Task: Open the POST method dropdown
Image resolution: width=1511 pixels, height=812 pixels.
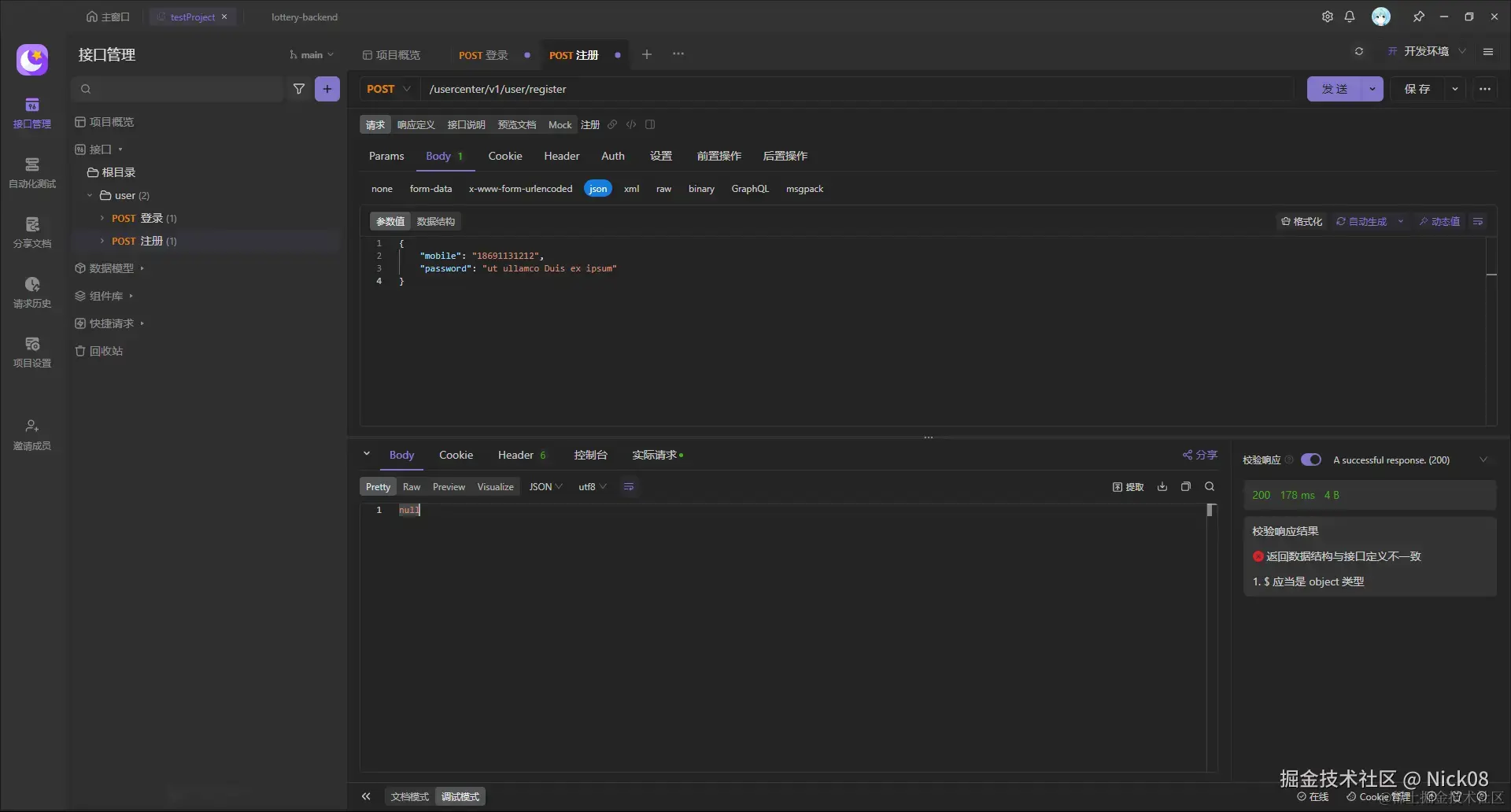Action: click(x=389, y=89)
